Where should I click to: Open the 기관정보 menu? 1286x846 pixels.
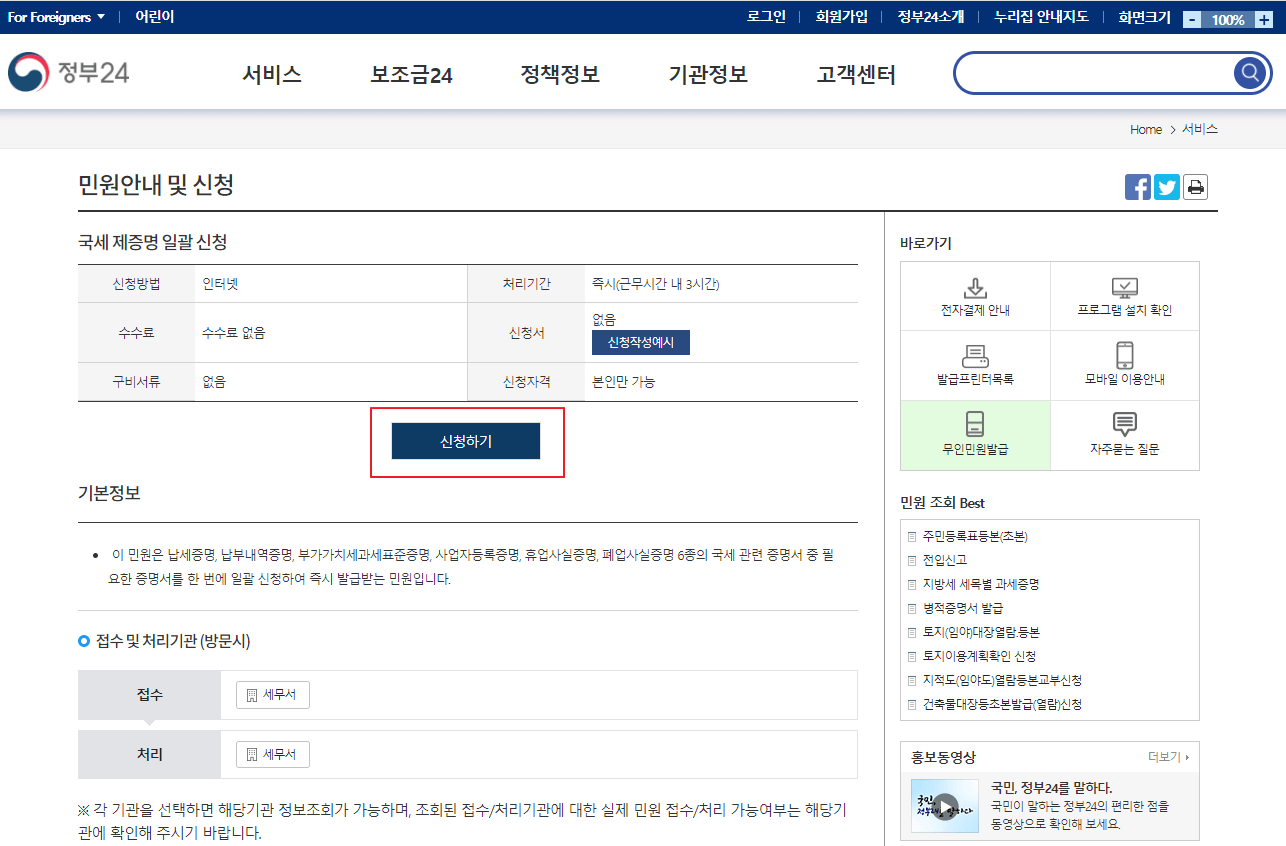point(708,75)
